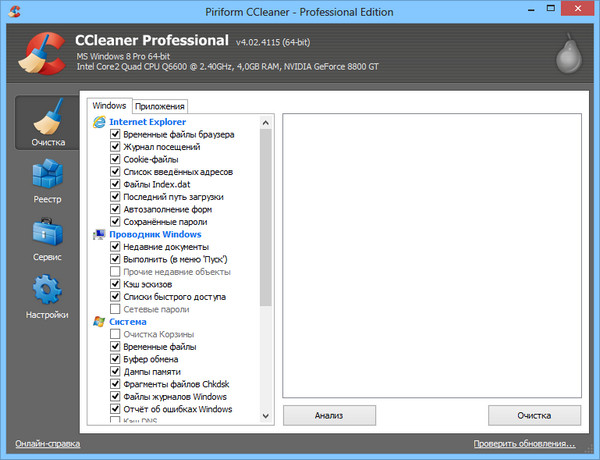Enable Очистка Корзины checkbox

[116, 334]
